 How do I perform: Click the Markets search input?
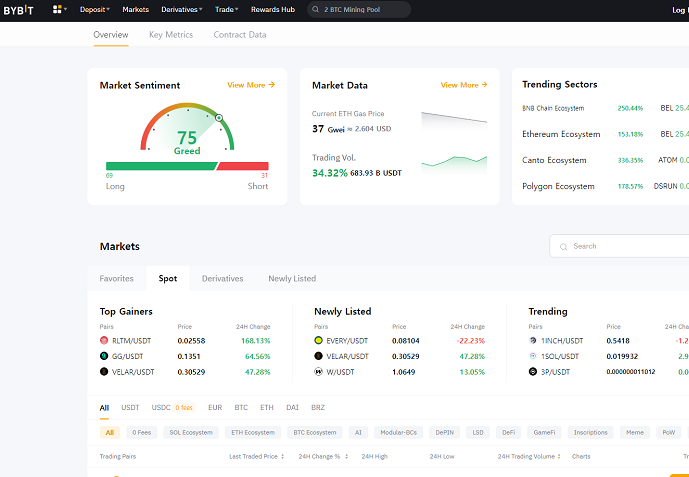620,246
